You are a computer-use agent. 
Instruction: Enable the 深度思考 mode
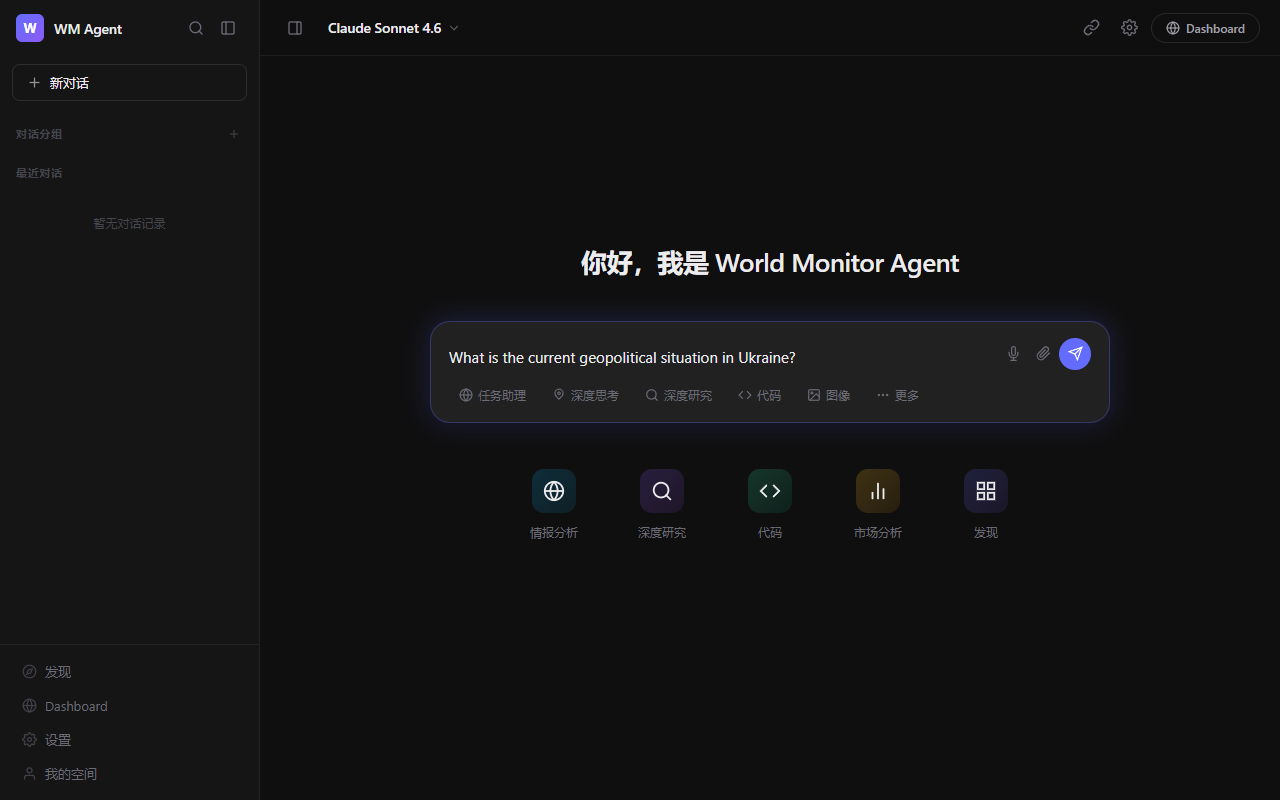[586, 395]
